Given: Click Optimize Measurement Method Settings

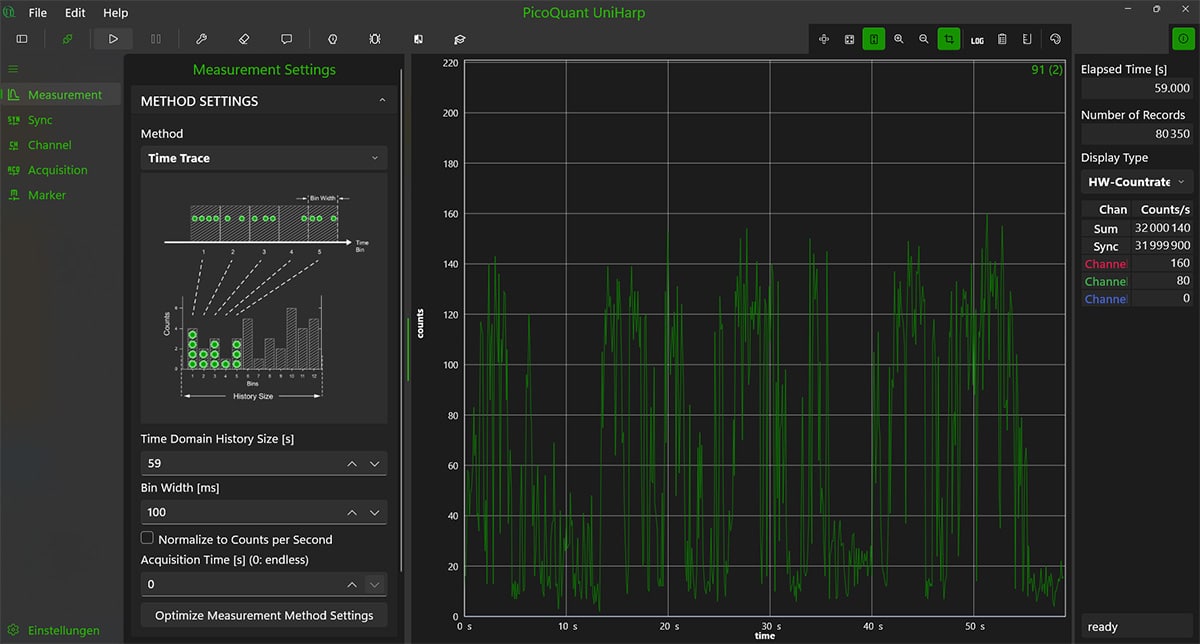Looking at the screenshot, I should pos(263,614).
